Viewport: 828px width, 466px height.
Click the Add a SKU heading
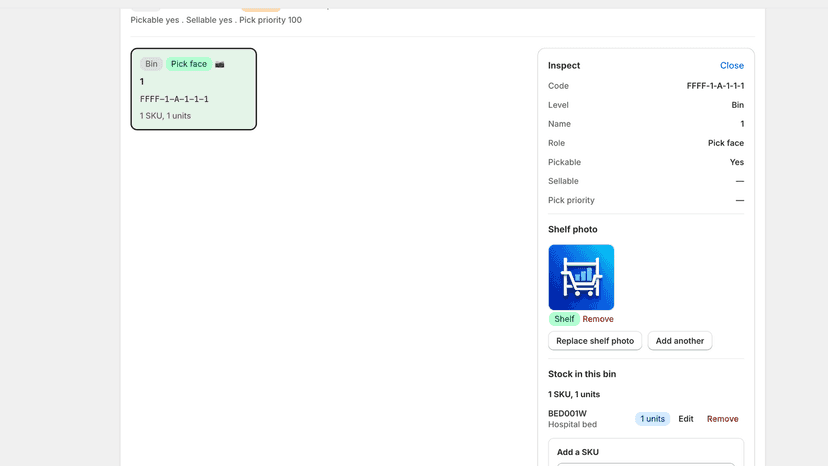(x=578, y=452)
